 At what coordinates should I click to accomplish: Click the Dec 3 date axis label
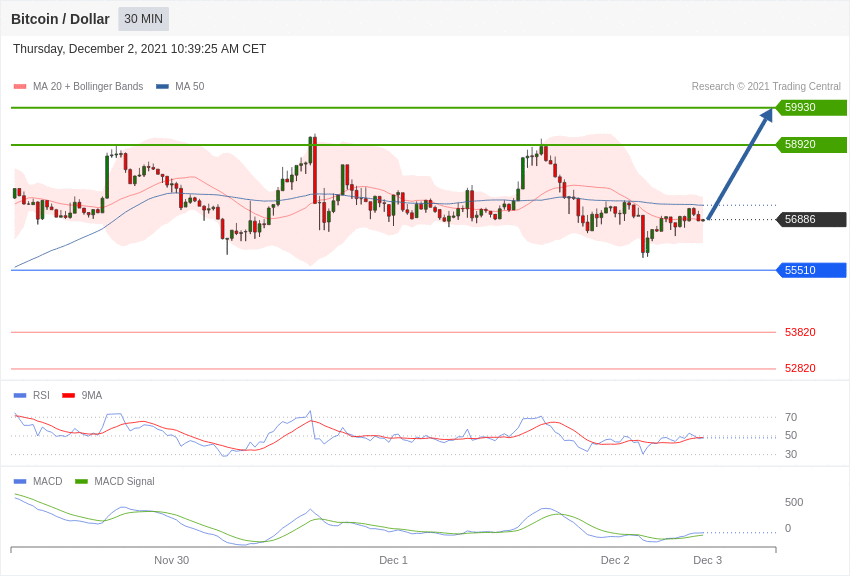[708, 560]
